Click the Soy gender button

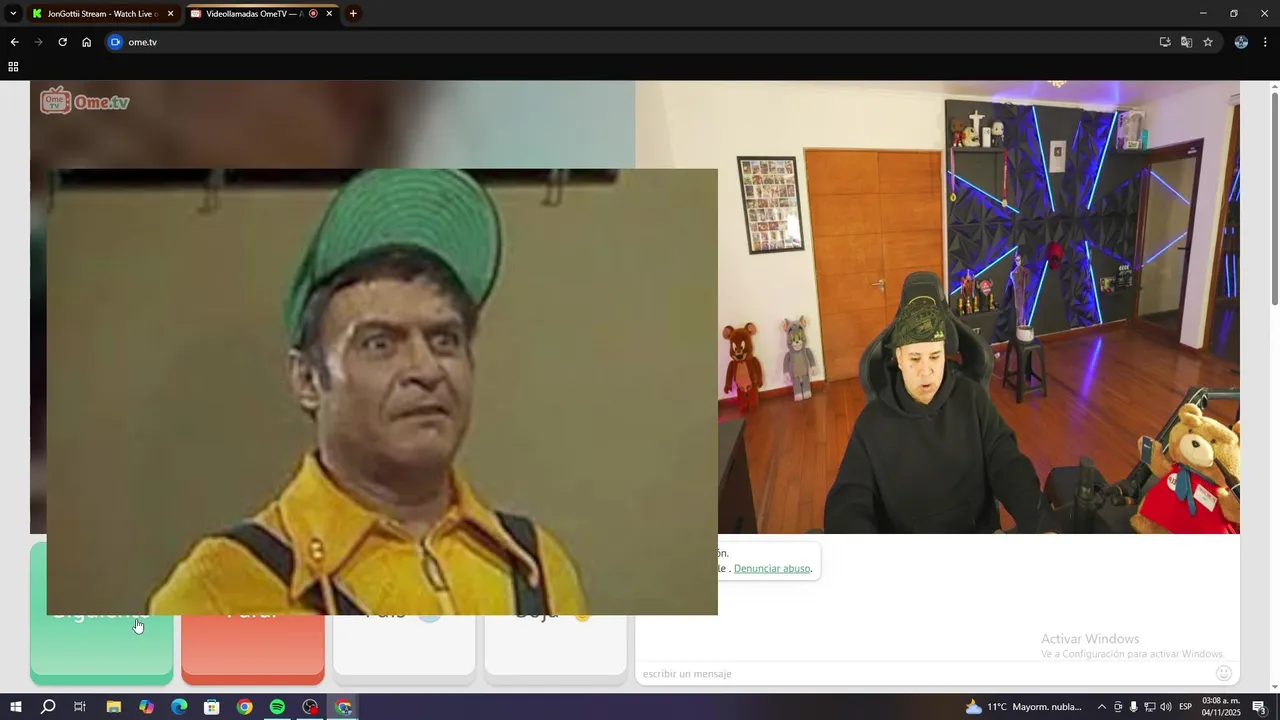pyautogui.click(x=555, y=648)
